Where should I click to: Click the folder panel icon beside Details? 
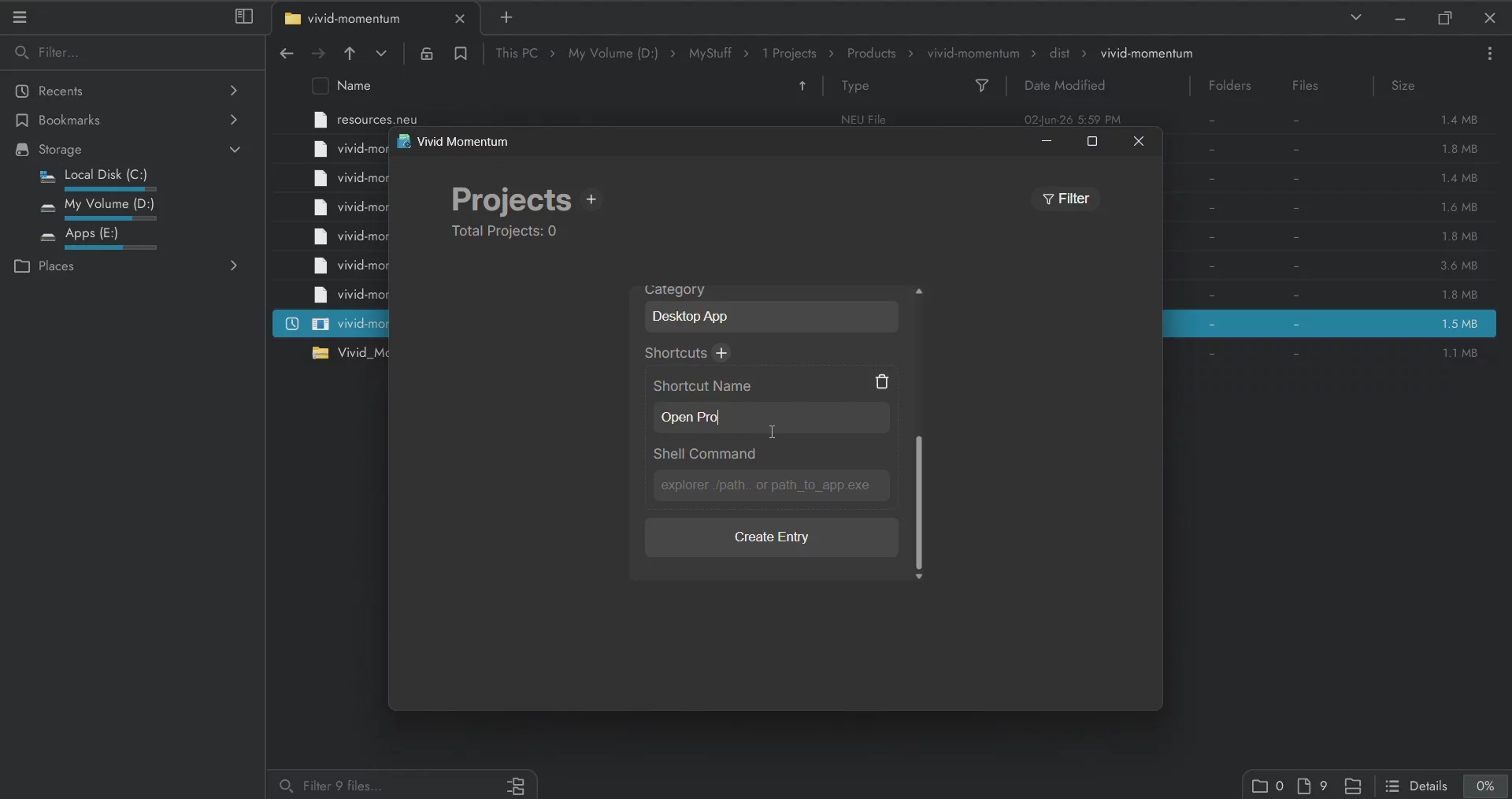coord(1354,786)
